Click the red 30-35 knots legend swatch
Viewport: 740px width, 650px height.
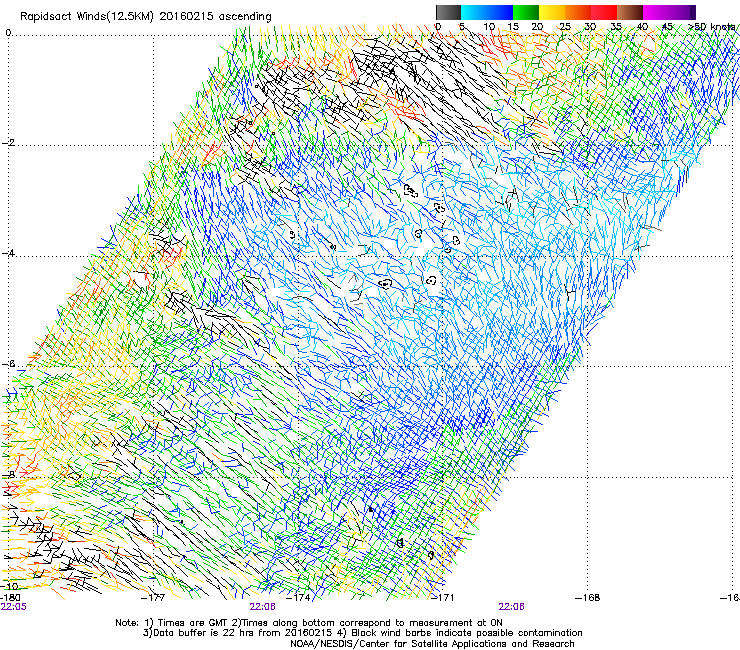pyautogui.click(x=604, y=12)
